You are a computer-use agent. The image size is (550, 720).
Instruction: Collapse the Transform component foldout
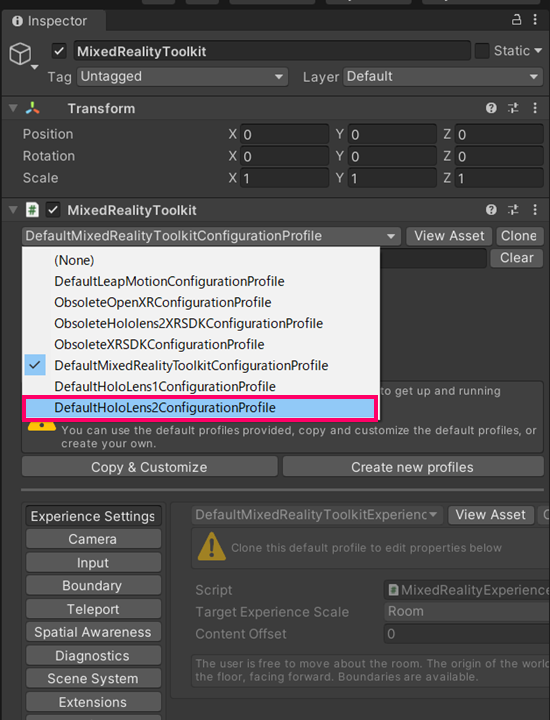pyautogui.click(x=13, y=108)
